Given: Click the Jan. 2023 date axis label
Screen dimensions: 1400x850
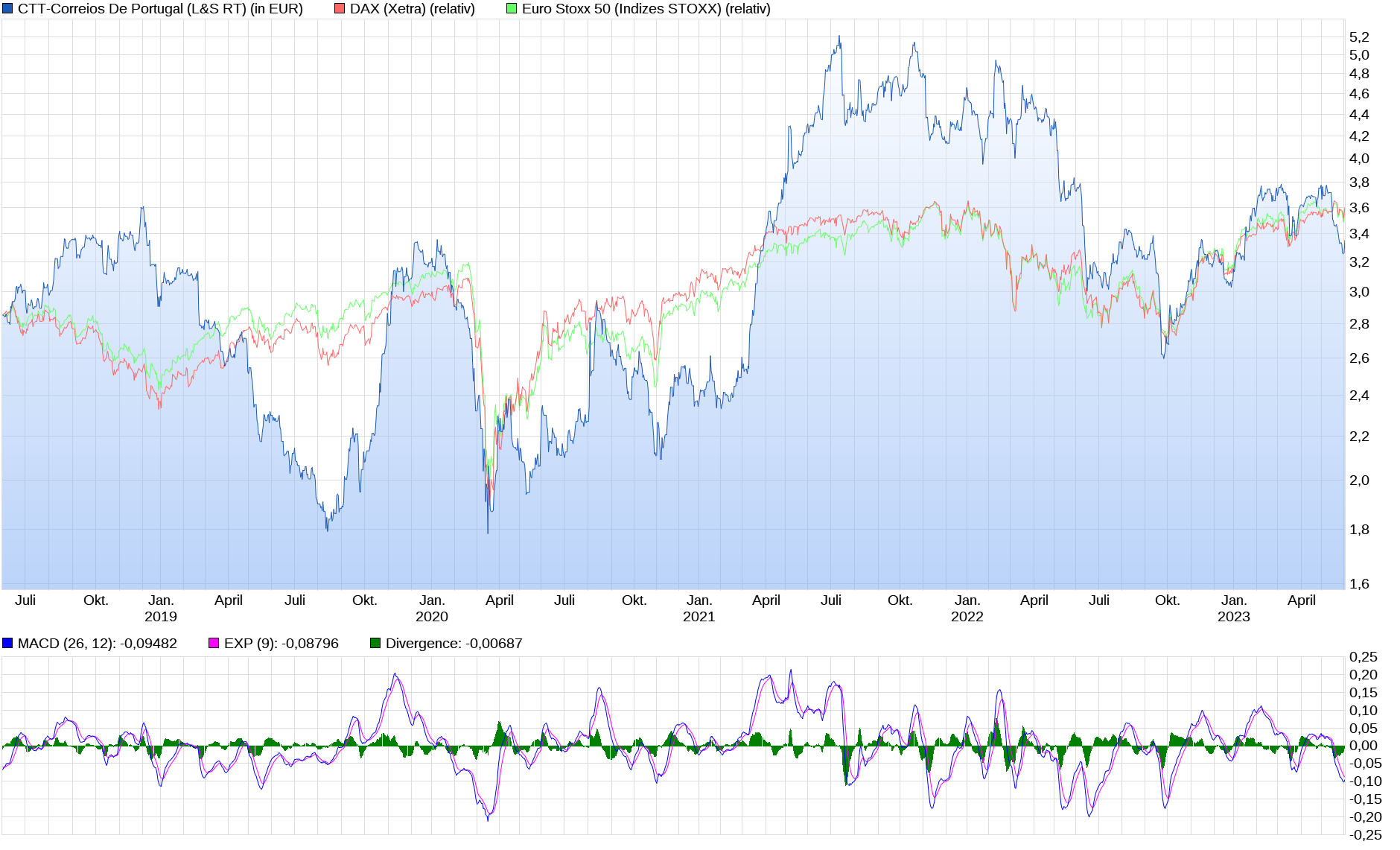Looking at the screenshot, I should (x=1233, y=608).
